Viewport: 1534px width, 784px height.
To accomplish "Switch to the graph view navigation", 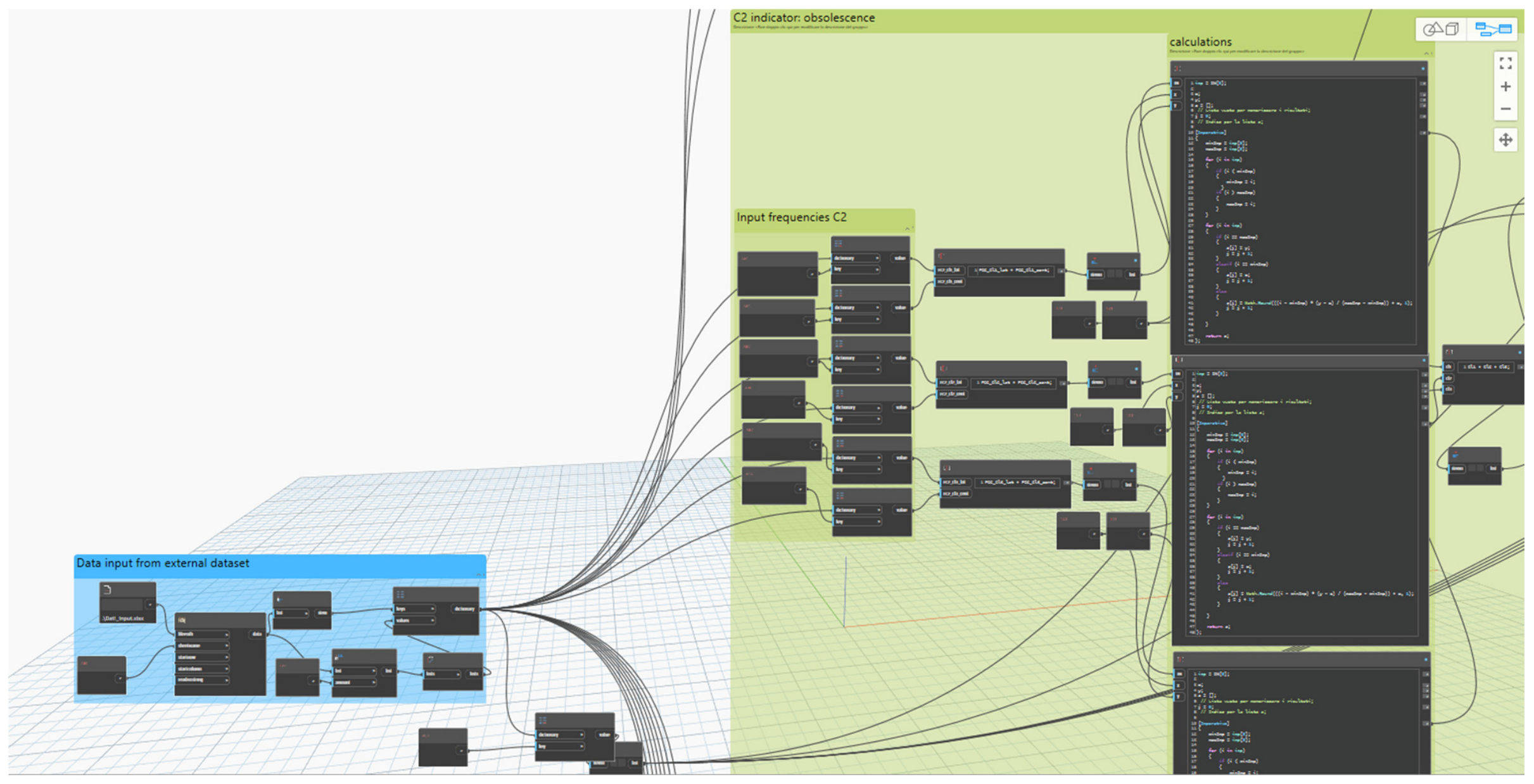I will click(x=1493, y=29).
